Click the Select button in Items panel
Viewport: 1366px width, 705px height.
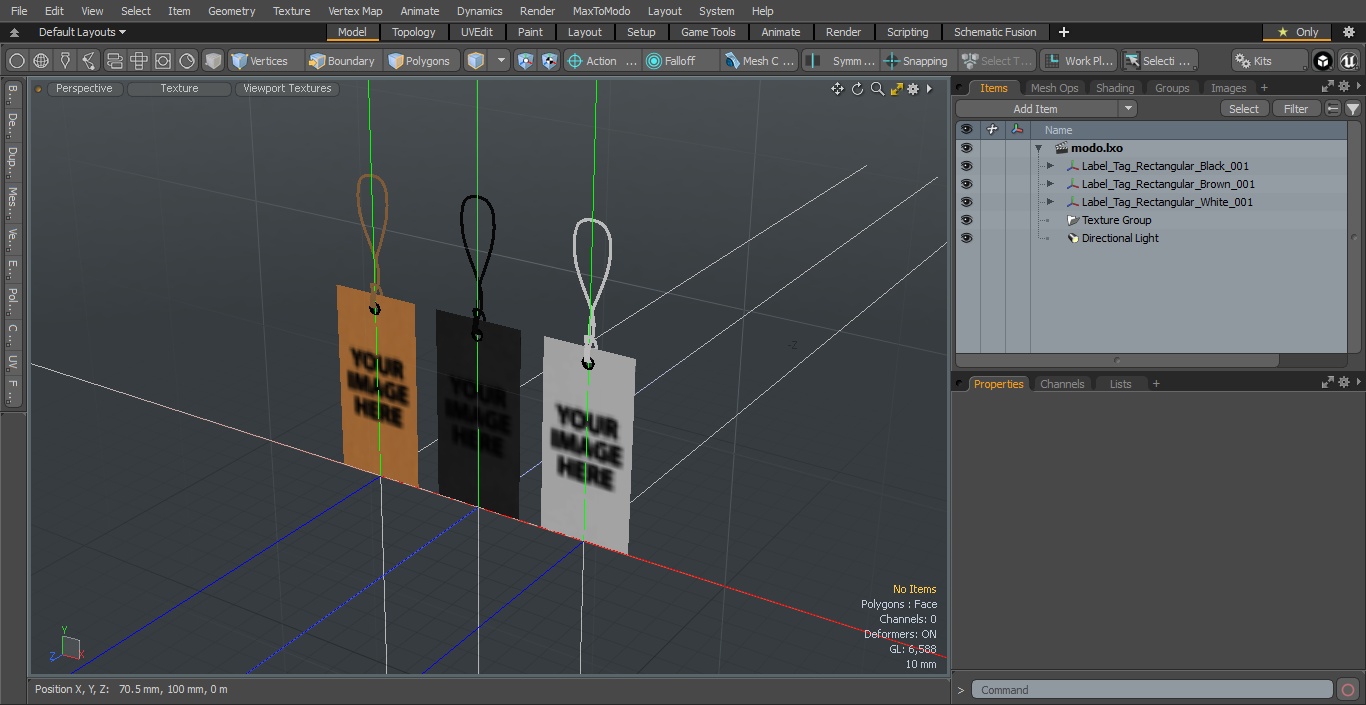point(1244,109)
